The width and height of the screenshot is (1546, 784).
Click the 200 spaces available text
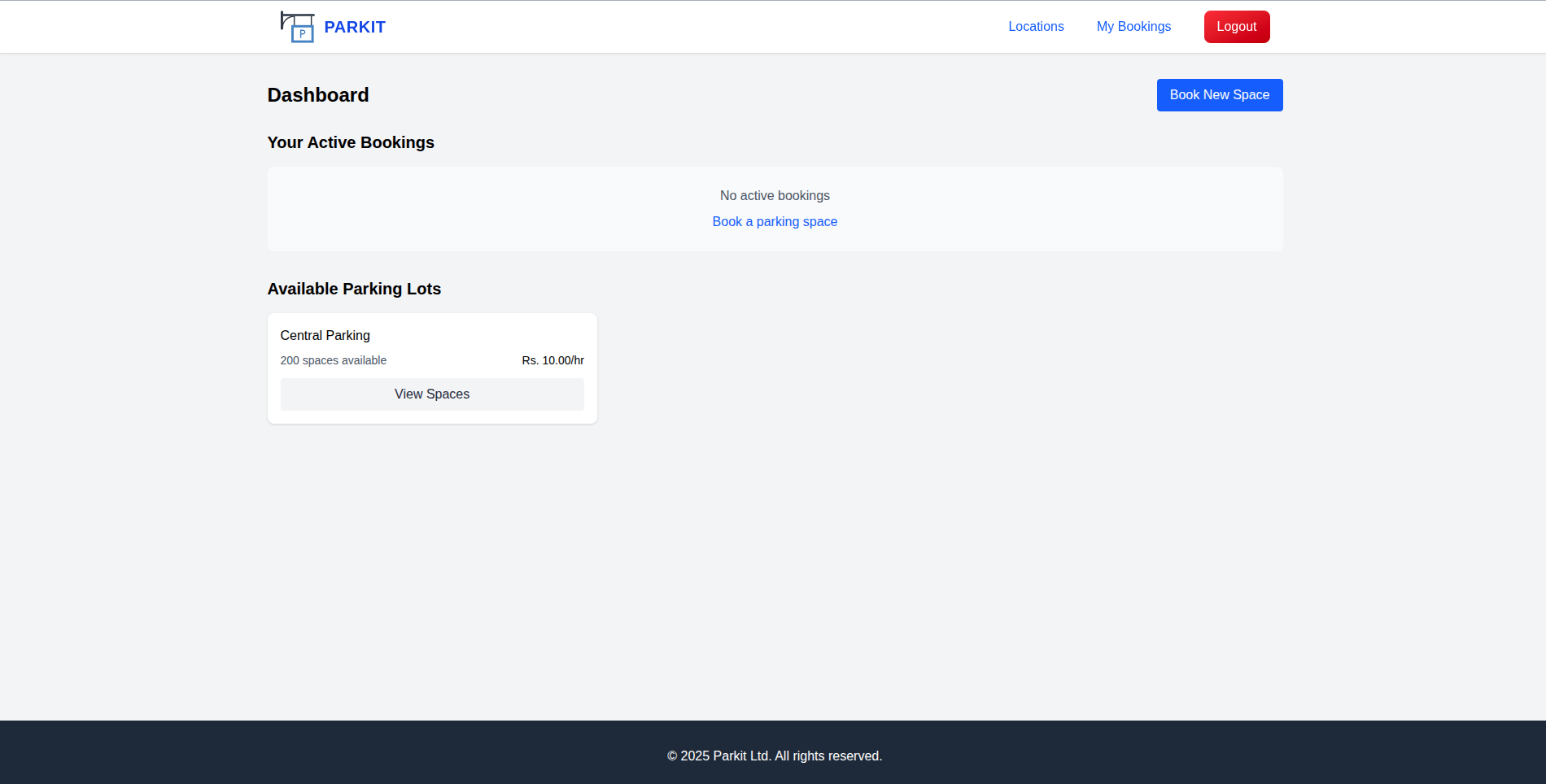point(334,360)
